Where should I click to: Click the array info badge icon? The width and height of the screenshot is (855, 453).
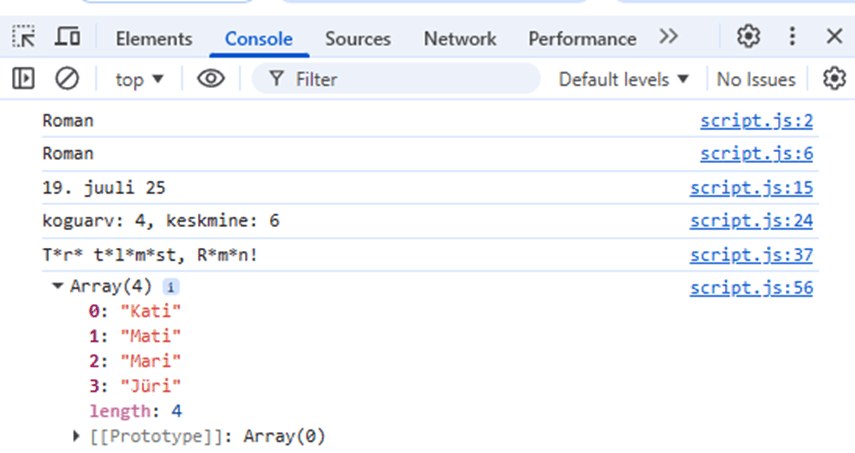click(171, 287)
